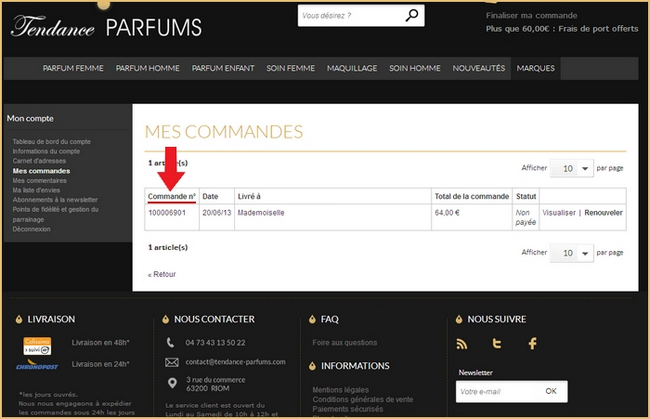650x419 pixels.
Task: Click the Chronopost logo
Action: point(37,365)
